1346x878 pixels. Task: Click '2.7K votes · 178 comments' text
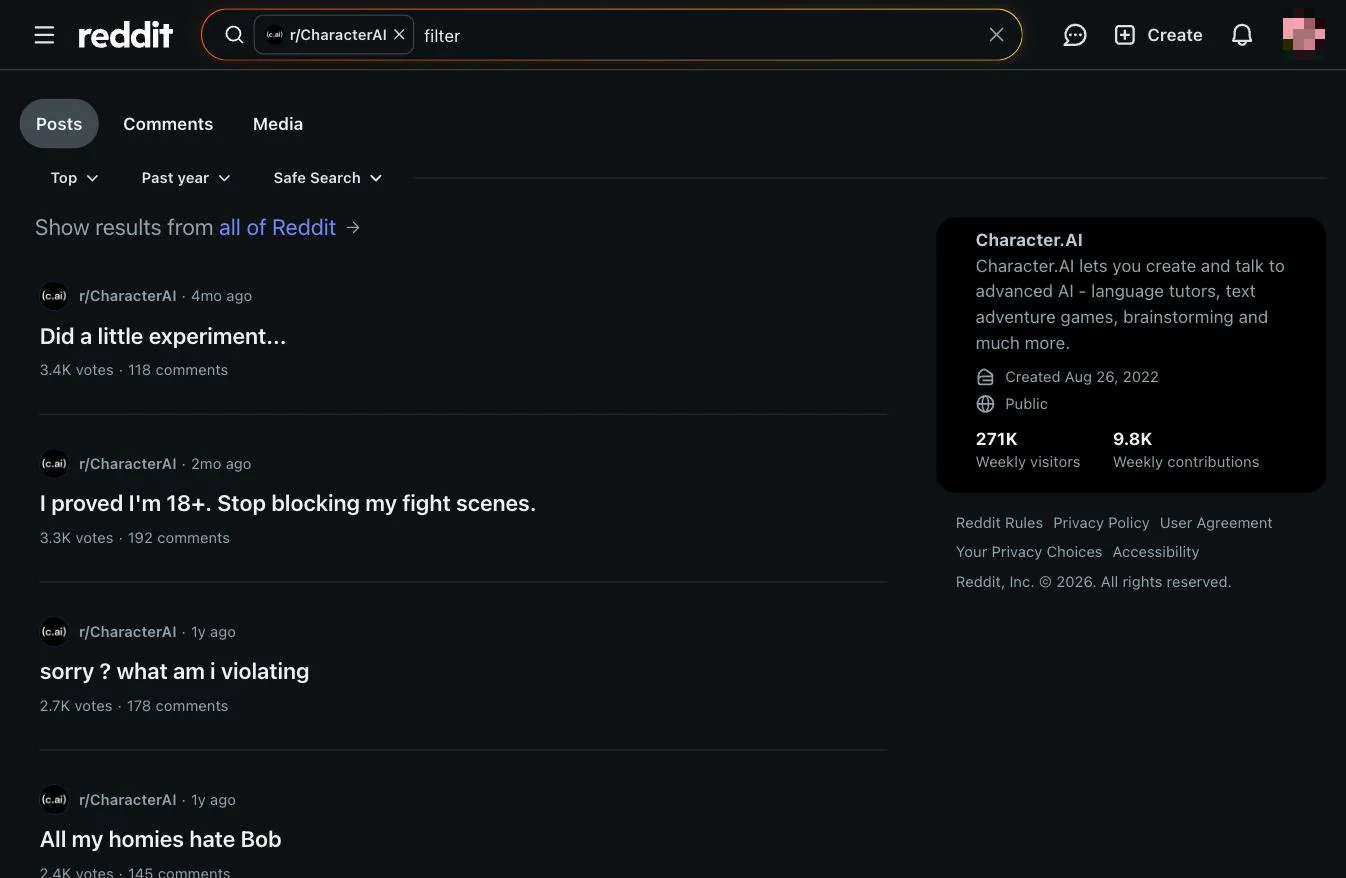point(134,706)
